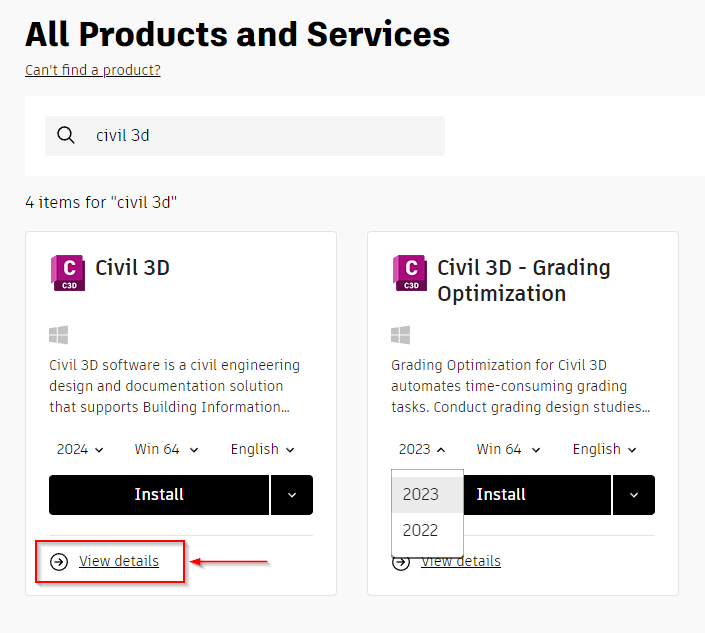Image resolution: width=705 pixels, height=633 pixels.
Task: Open the "Can't find a product?" link
Action: 93,70
